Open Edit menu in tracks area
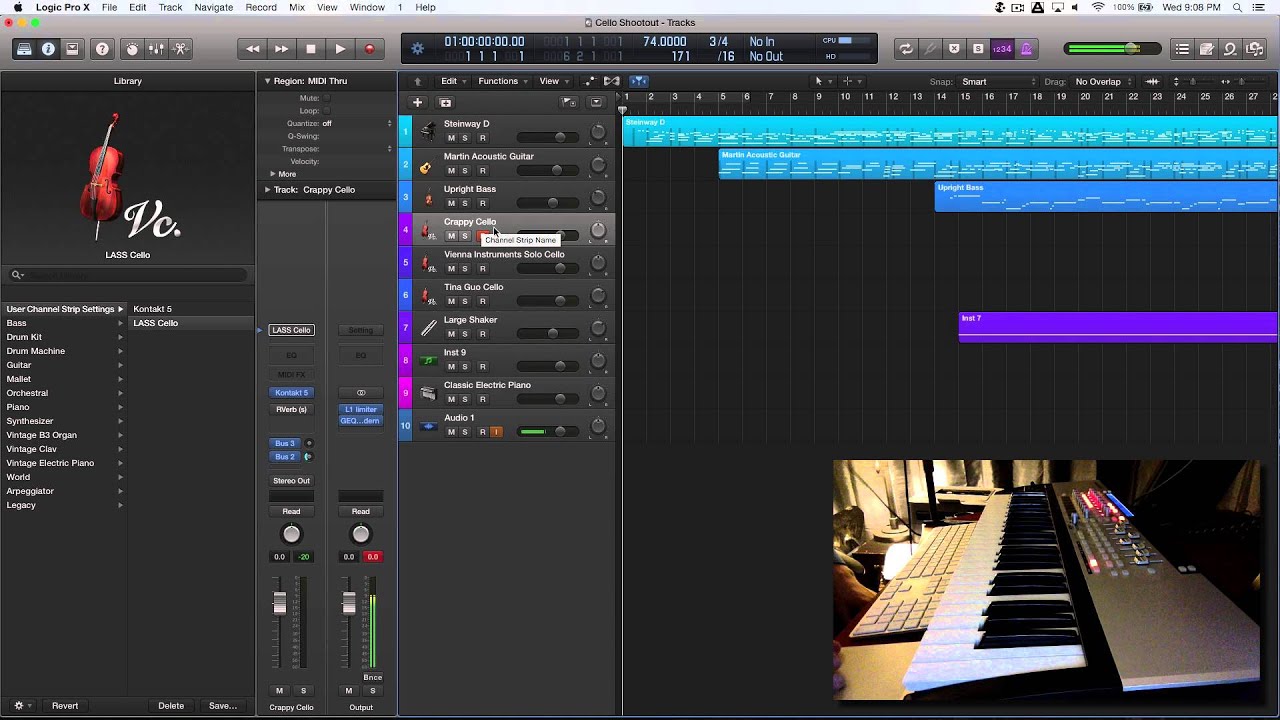 click(454, 81)
